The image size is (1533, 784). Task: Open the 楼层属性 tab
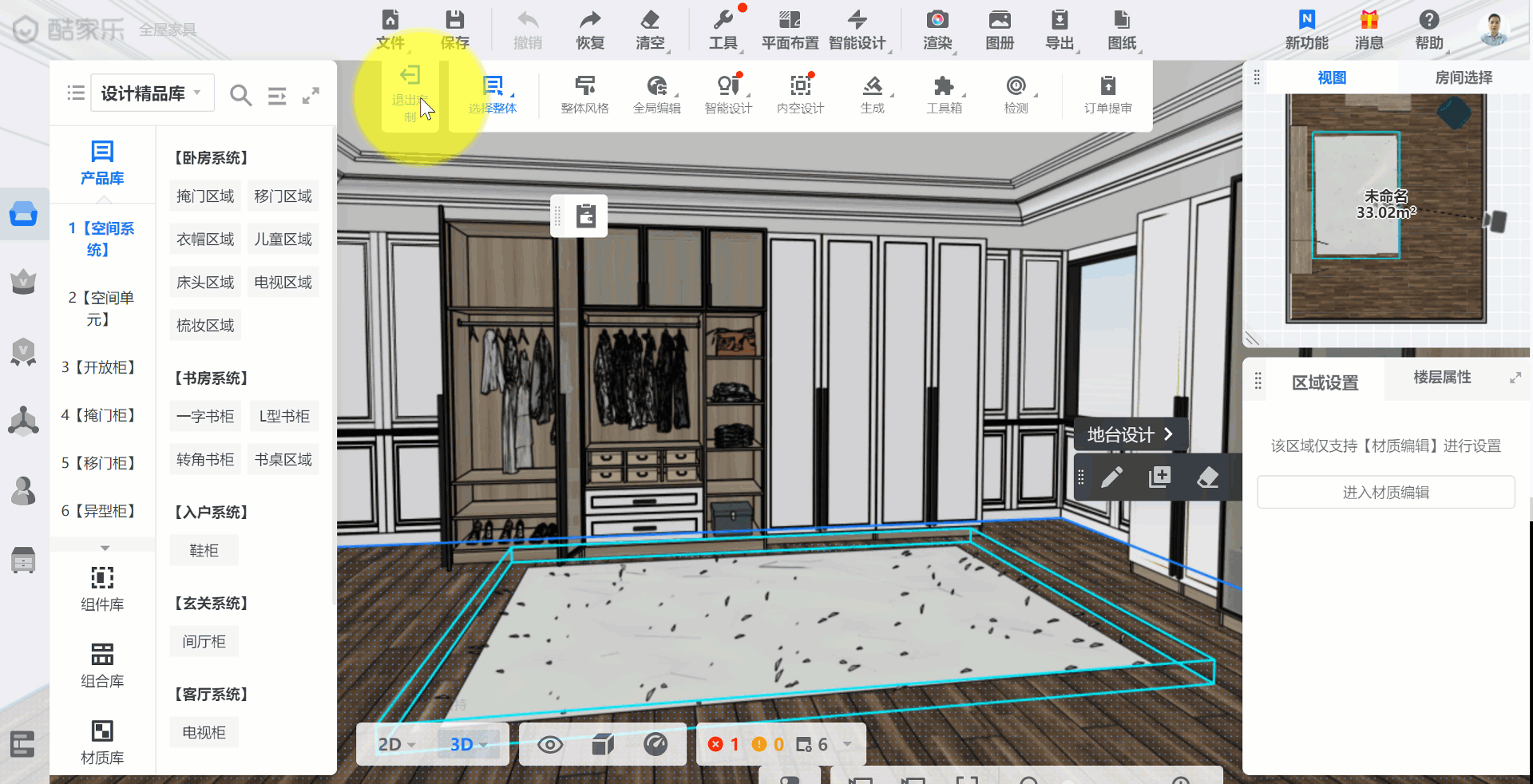click(x=1442, y=378)
